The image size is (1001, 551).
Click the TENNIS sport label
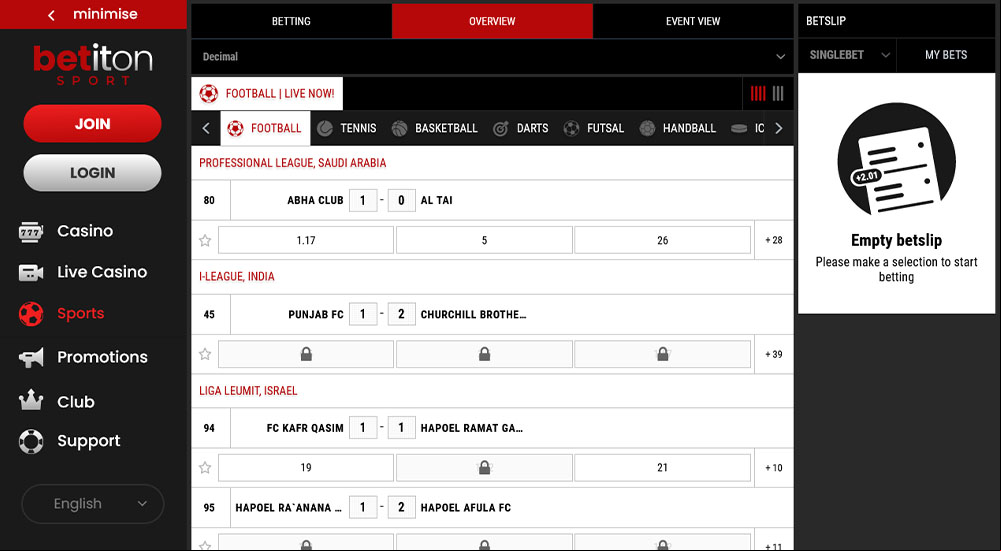(358, 128)
